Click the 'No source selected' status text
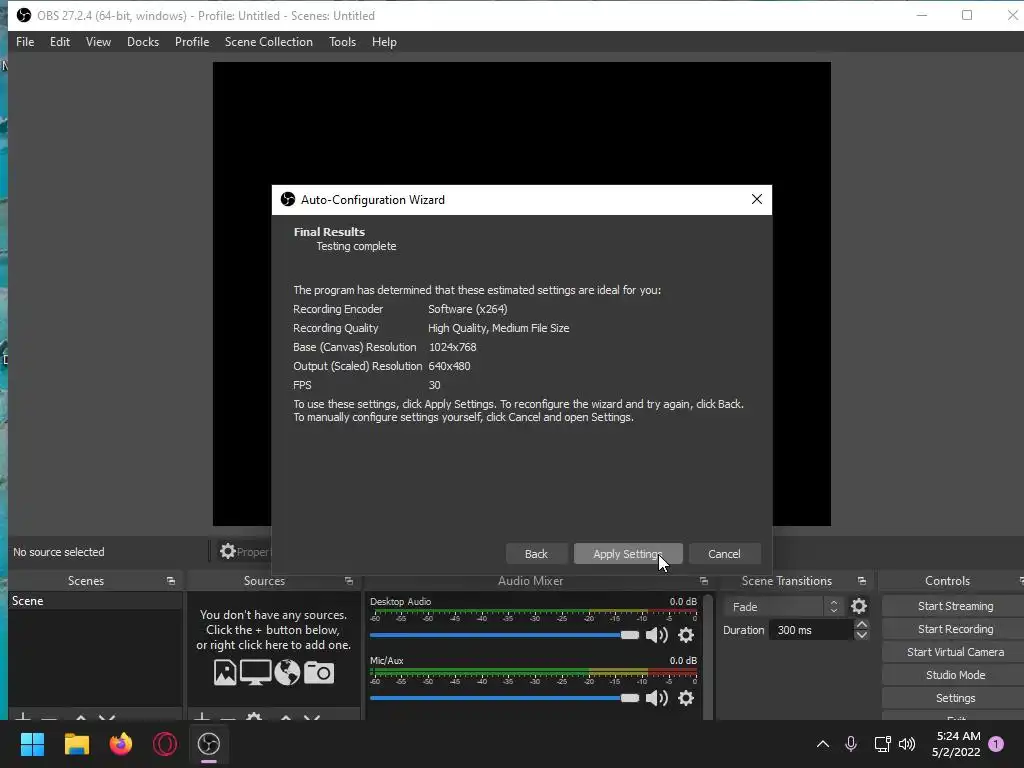 59,552
